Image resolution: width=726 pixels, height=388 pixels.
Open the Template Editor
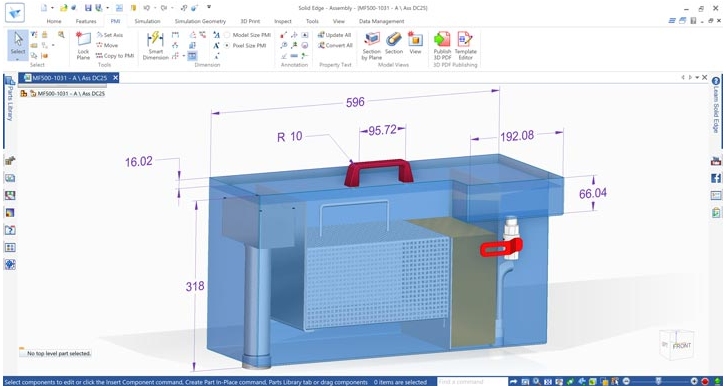(x=465, y=45)
